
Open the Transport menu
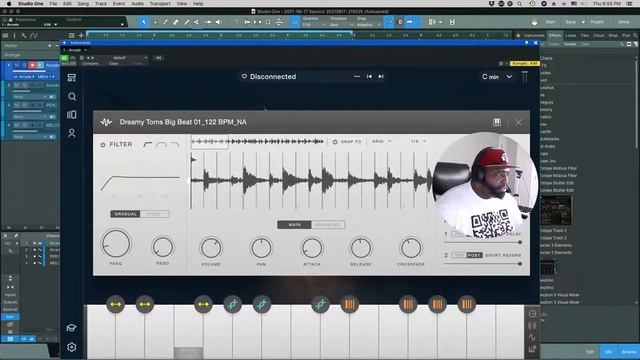[x=160, y=4]
